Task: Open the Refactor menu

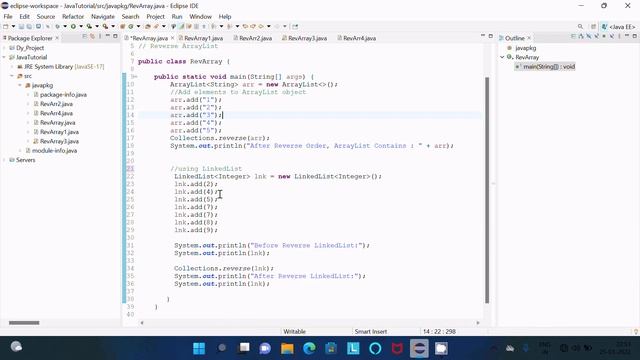Action: click(73, 16)
